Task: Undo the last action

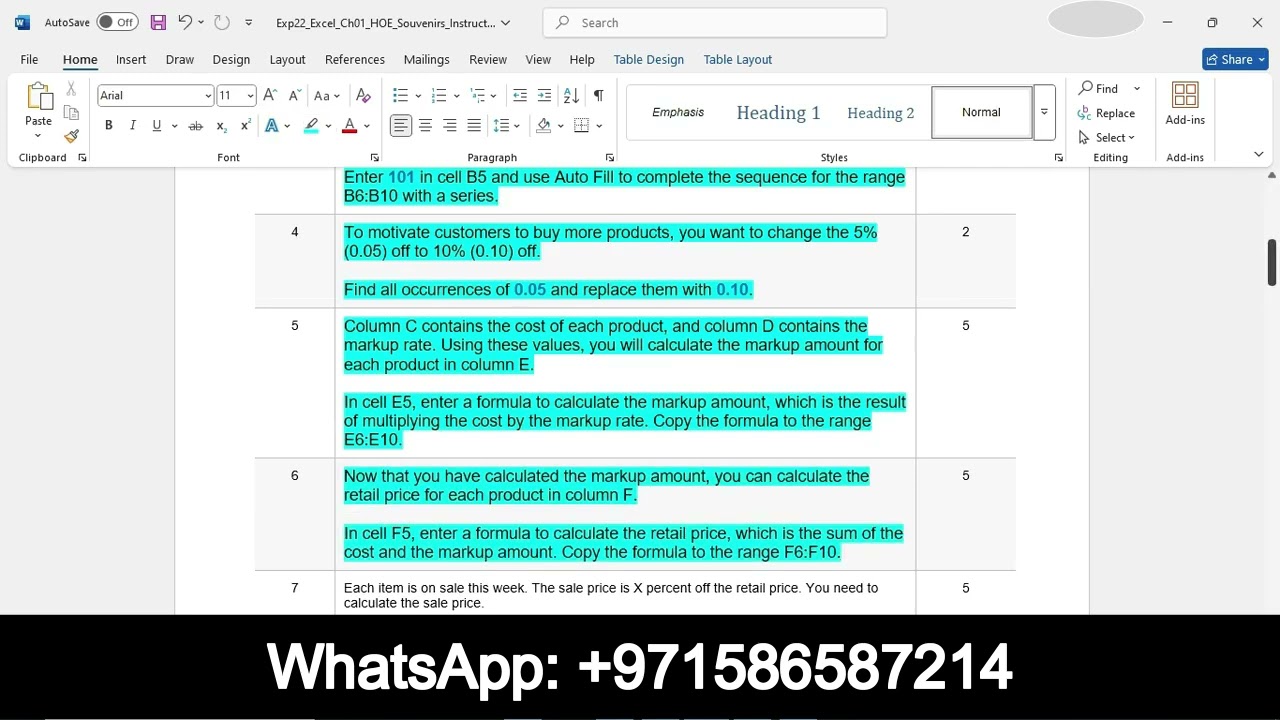Action: tap(184, 22)
